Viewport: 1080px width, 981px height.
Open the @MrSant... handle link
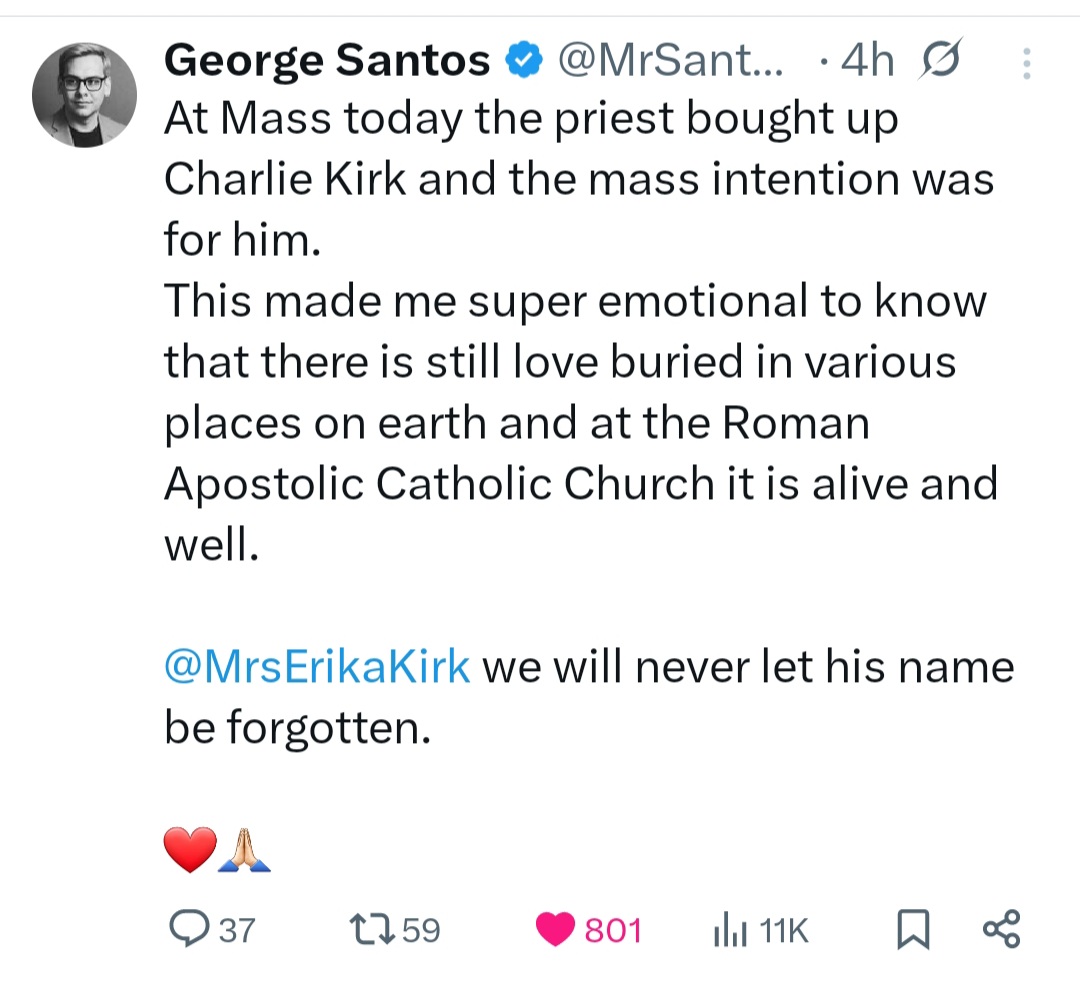tap(670, 62)
